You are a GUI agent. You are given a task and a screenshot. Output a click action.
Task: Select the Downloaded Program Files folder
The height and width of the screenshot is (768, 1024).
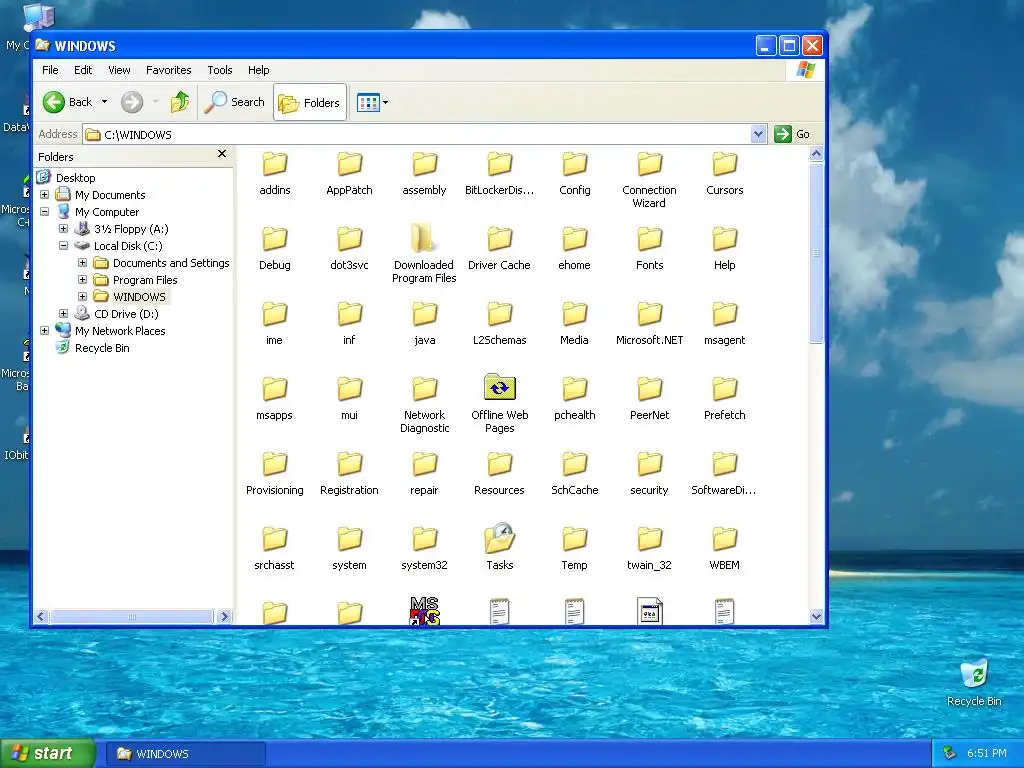point(424,253)
